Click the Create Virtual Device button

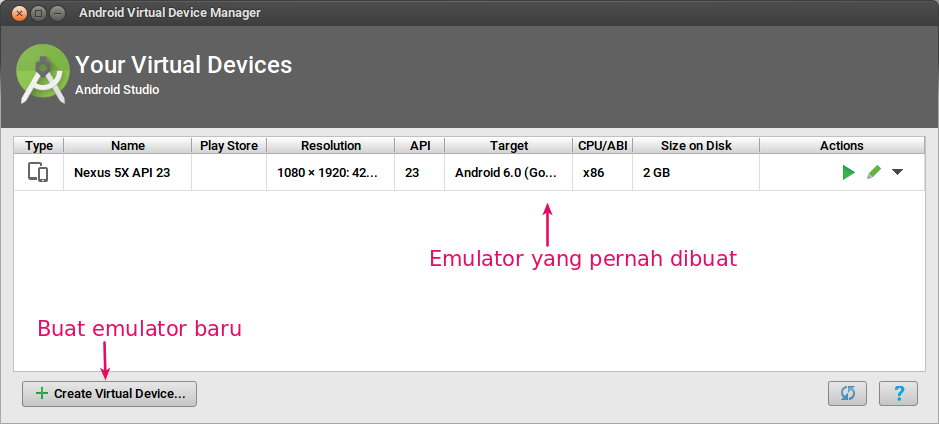pos(110,393)
